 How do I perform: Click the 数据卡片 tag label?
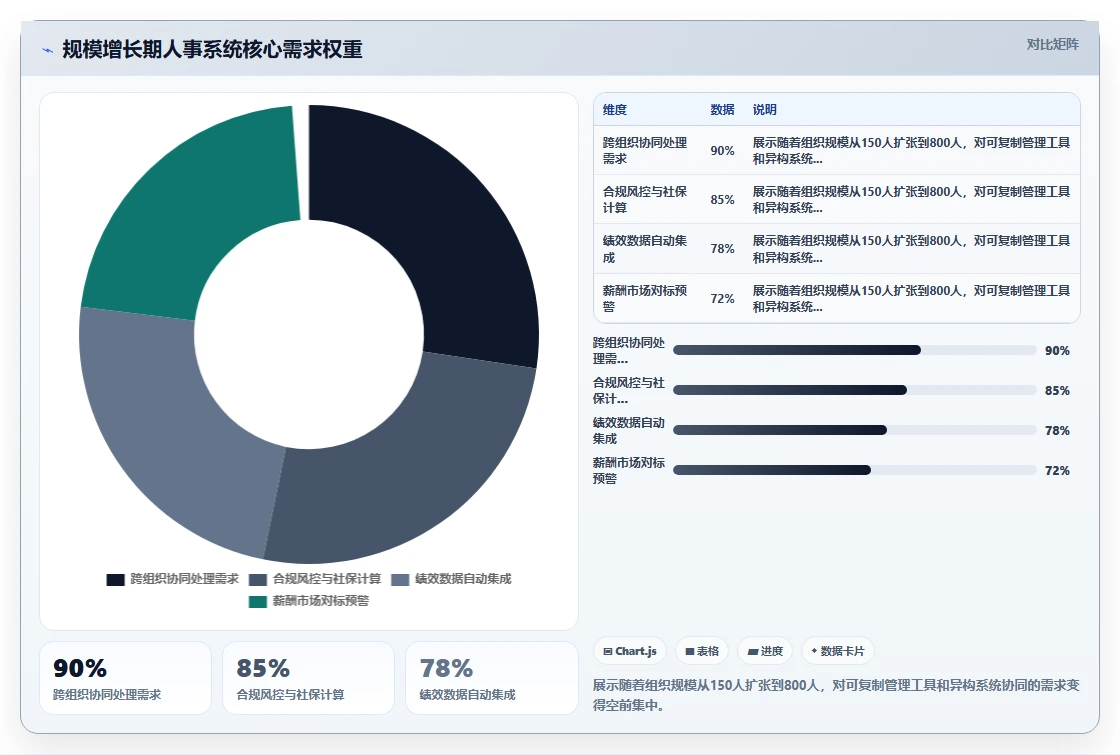[x=842, y=651]
